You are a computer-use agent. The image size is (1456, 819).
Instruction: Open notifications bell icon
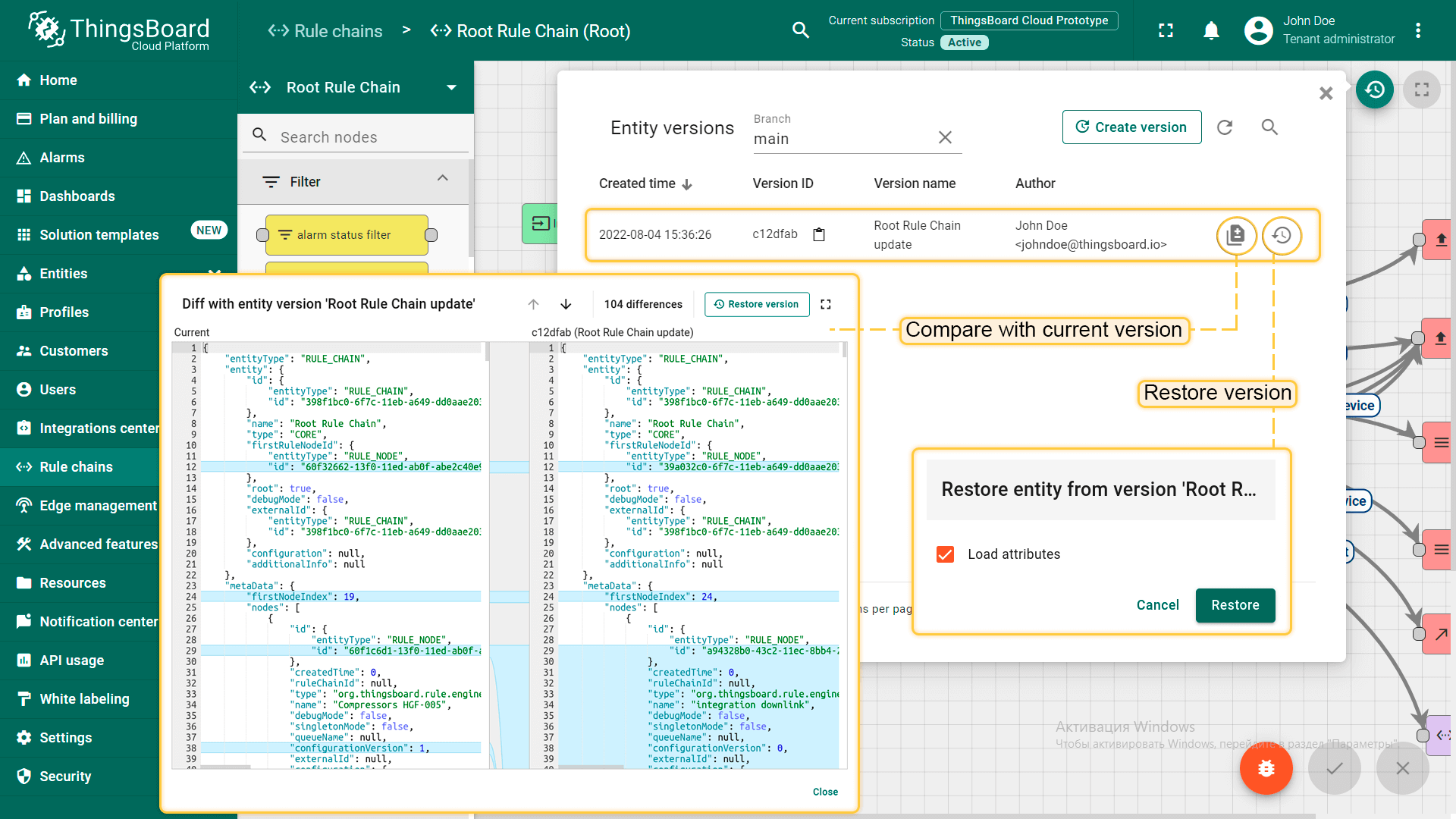(x=1211, y=30)
